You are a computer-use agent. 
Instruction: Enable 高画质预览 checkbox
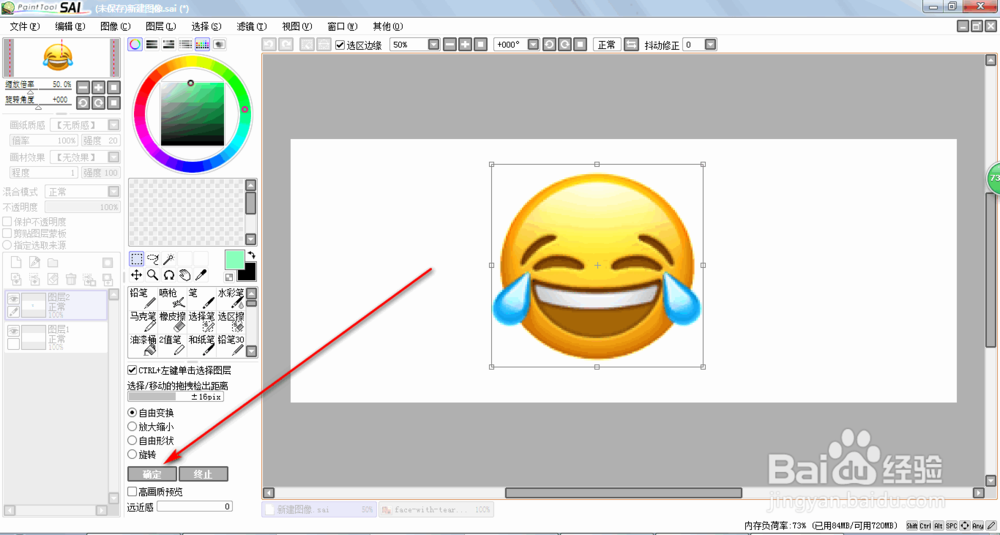(132, 492)
